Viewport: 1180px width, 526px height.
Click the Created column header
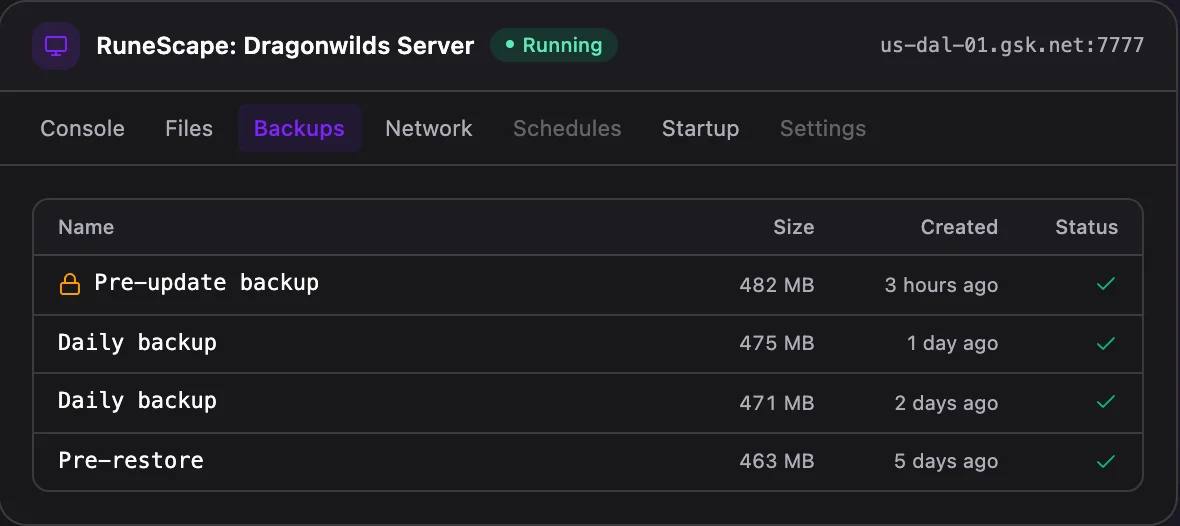click(960, 227)
